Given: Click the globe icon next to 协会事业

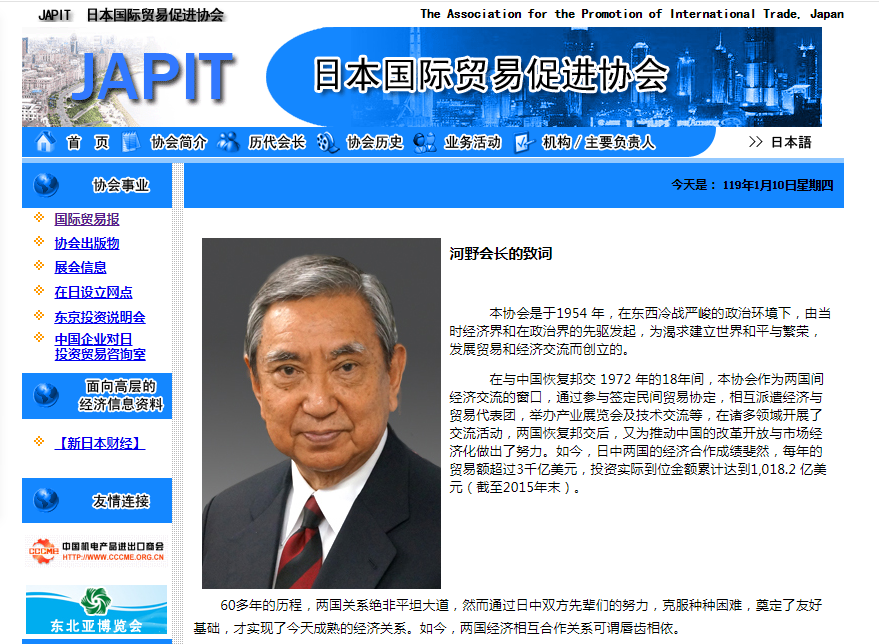Looking at the screenshot, I should click(x=46, y=185).
